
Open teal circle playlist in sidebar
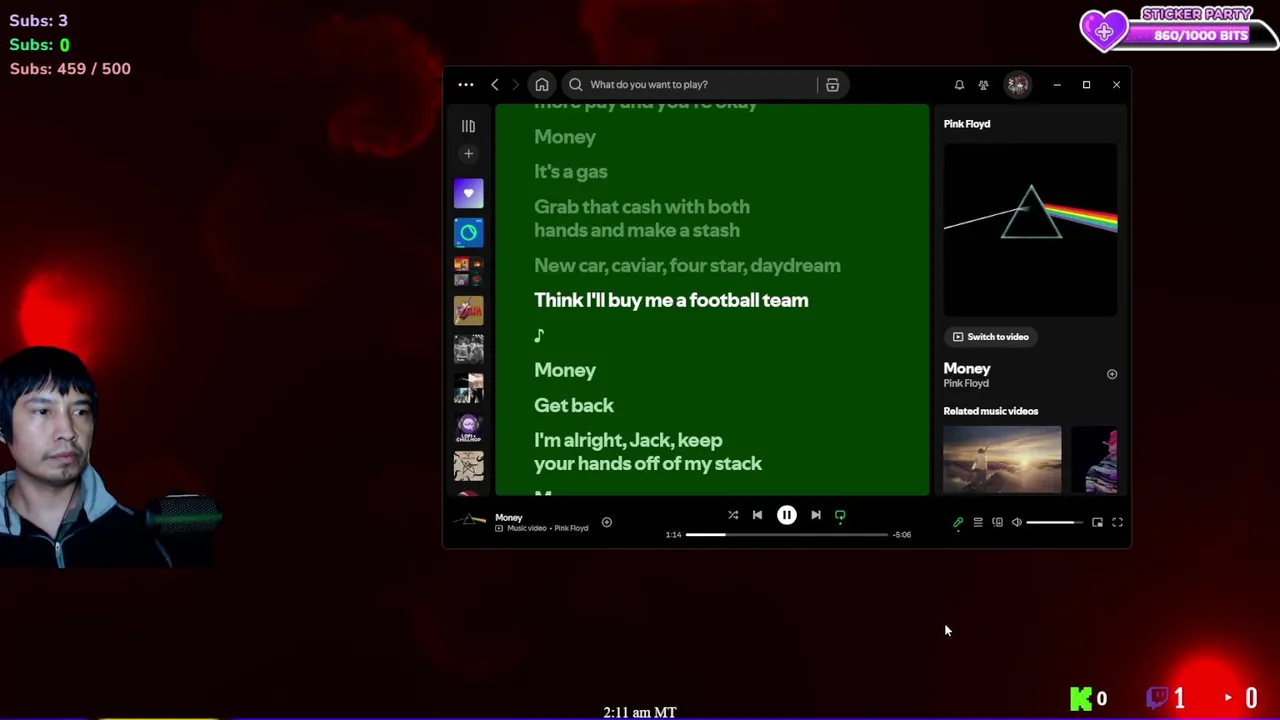[468, 232]
